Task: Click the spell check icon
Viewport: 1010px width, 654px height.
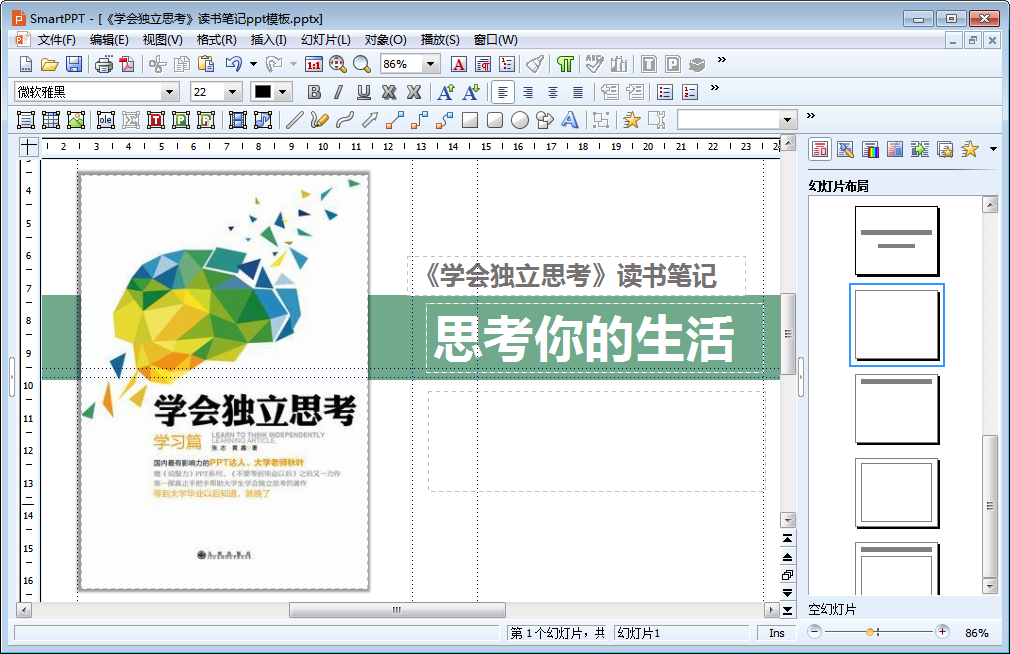Action: pos(595,64)
